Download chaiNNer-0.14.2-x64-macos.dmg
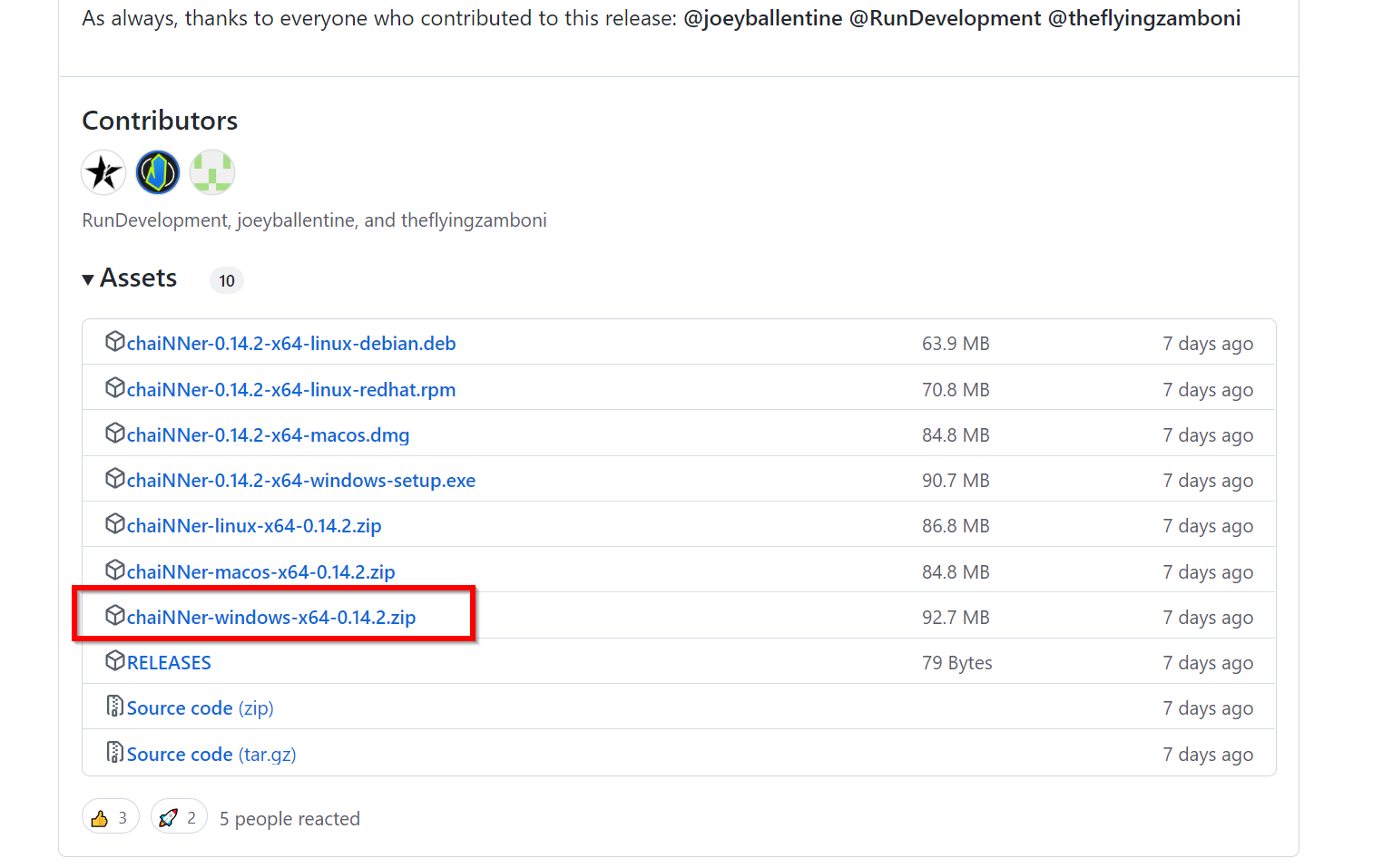 click(x=269, y=435)
